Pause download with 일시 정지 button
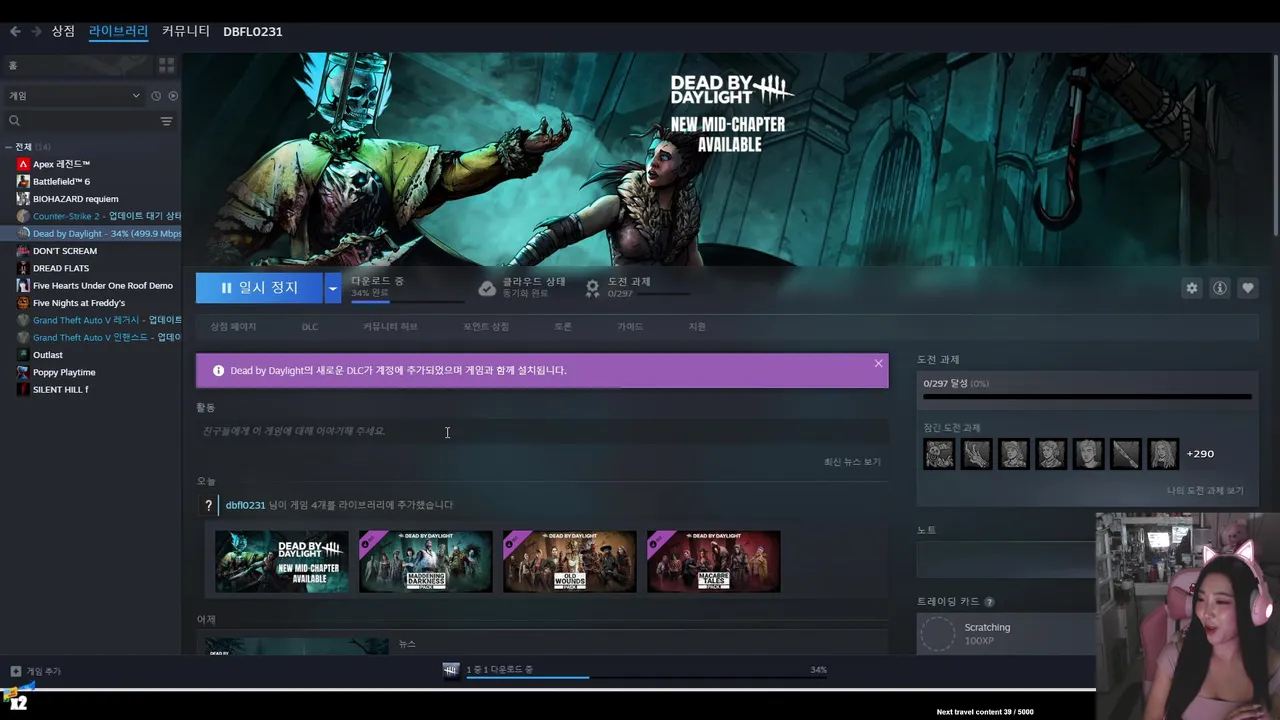The image size is (1280, 720). tap(259, 288)
